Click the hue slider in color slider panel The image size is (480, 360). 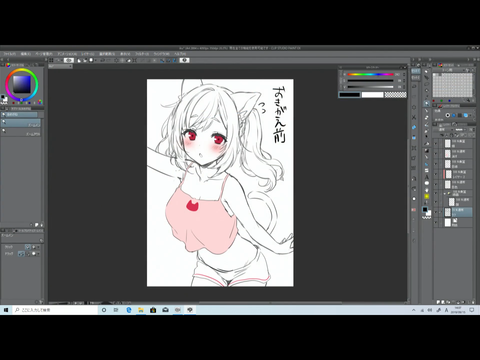[370, 74]
